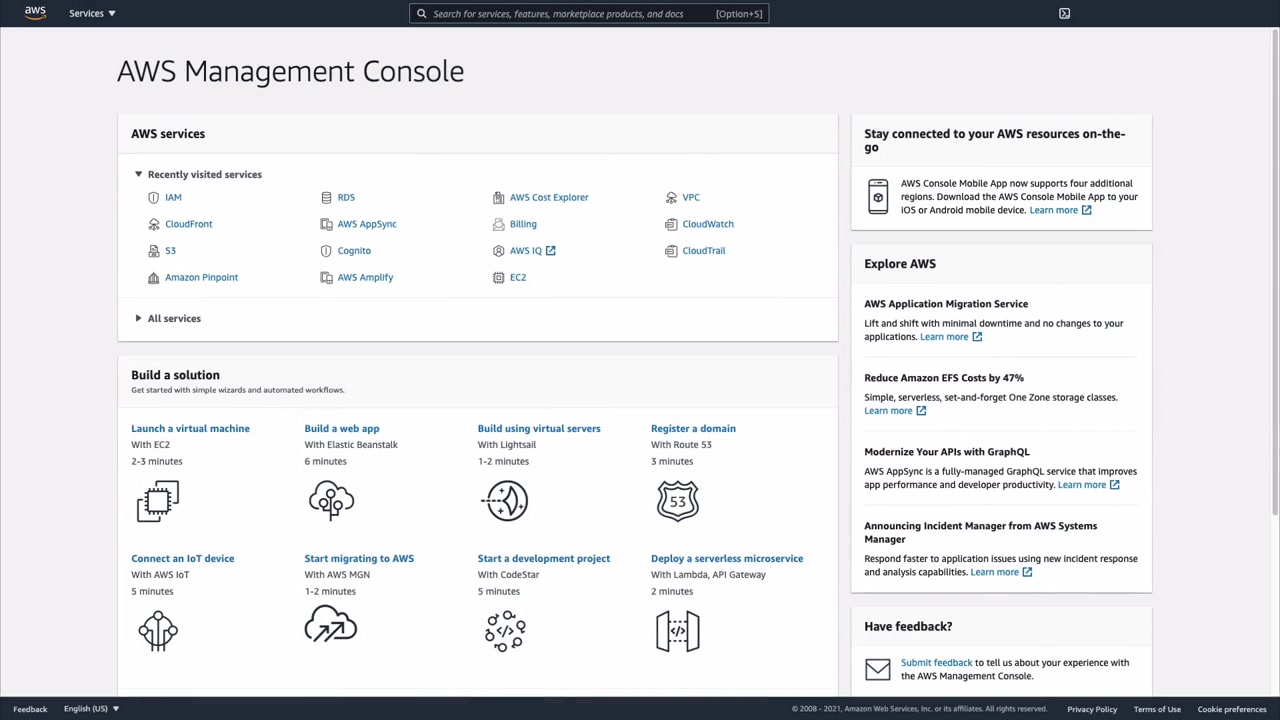Open Cookie preferences in the footer

1232,709
